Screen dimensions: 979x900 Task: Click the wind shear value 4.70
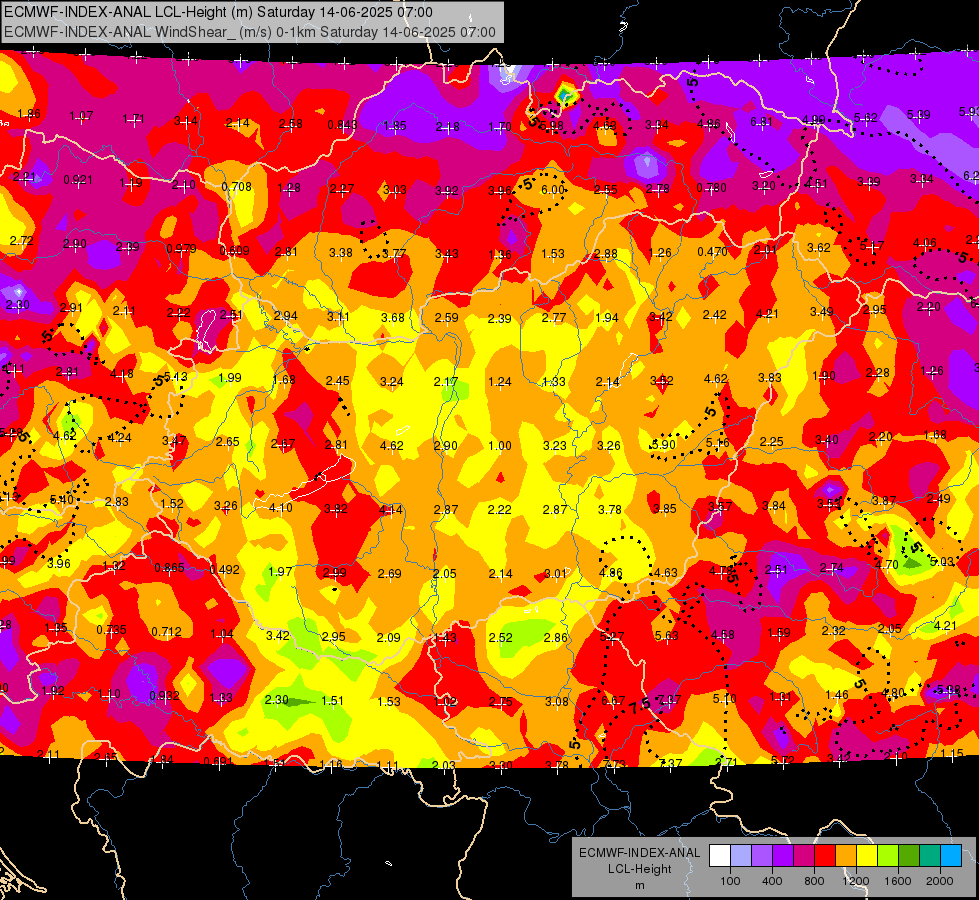(887, 565)
